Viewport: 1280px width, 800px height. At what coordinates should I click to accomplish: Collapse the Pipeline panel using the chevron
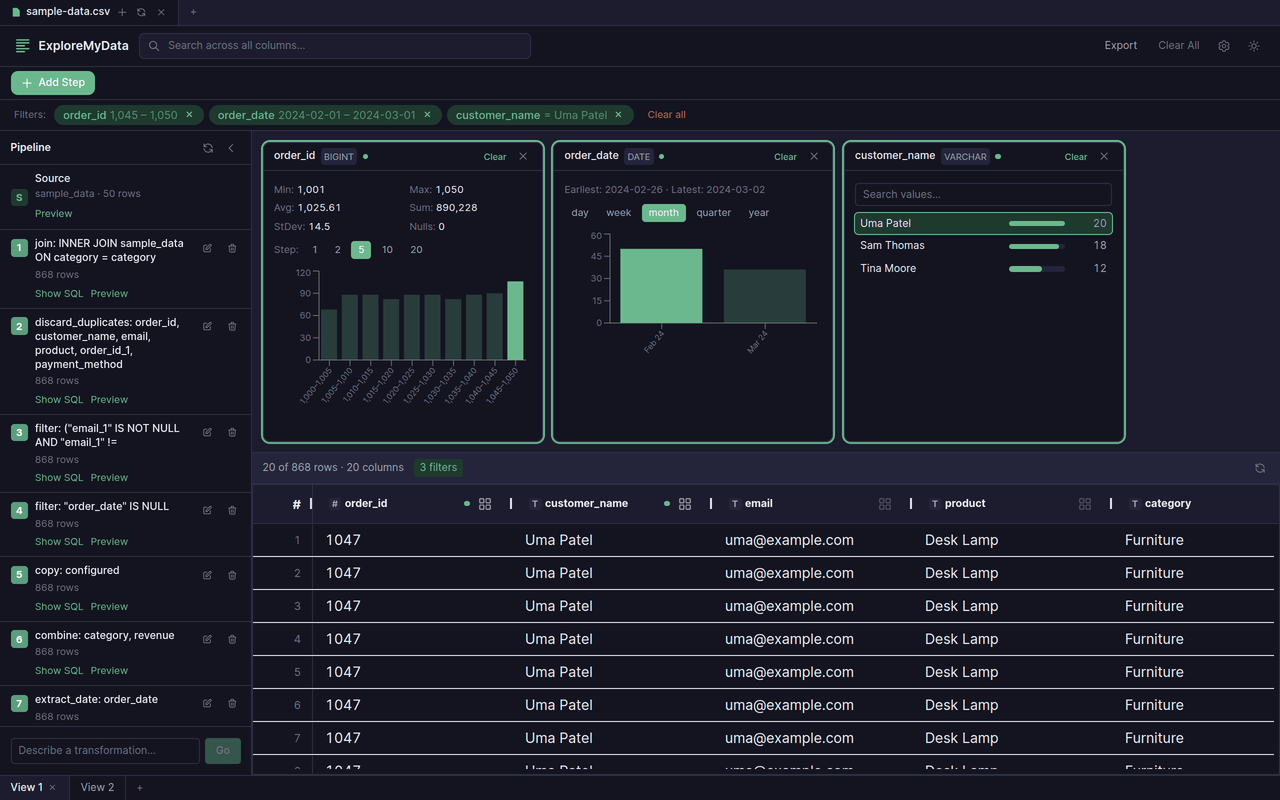coord(231,147)
